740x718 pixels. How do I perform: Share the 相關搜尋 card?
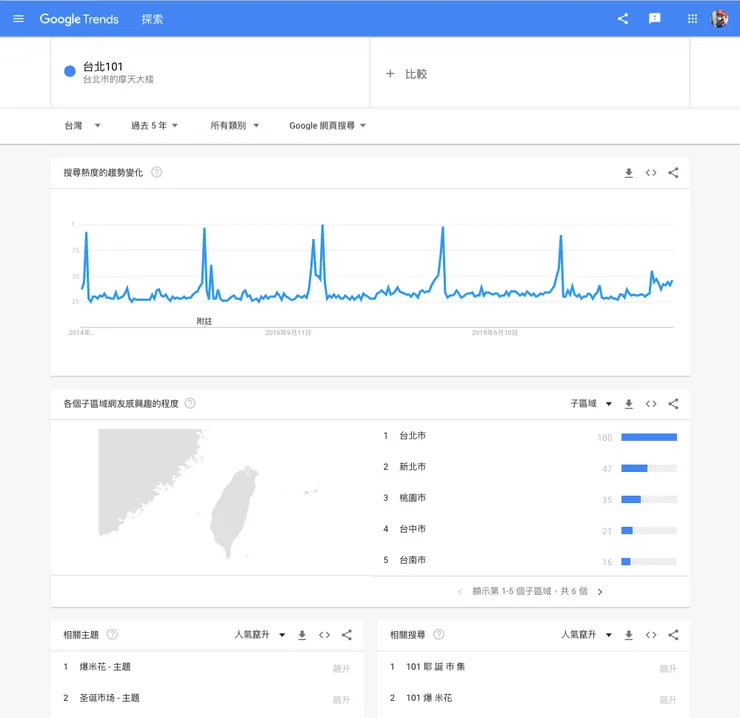tap(673, 635)
